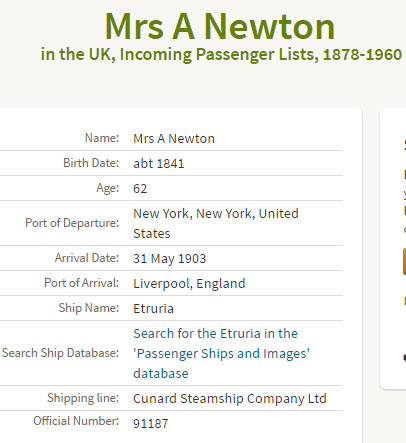Click the Cunard Steamship Company Ltd value
The image size is (406, 443).
coord(230,398)
